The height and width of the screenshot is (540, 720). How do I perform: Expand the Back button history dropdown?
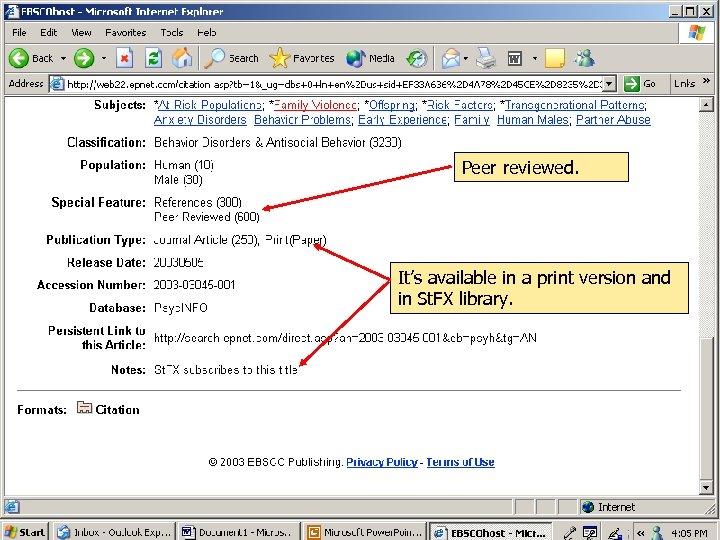point(63,58)
